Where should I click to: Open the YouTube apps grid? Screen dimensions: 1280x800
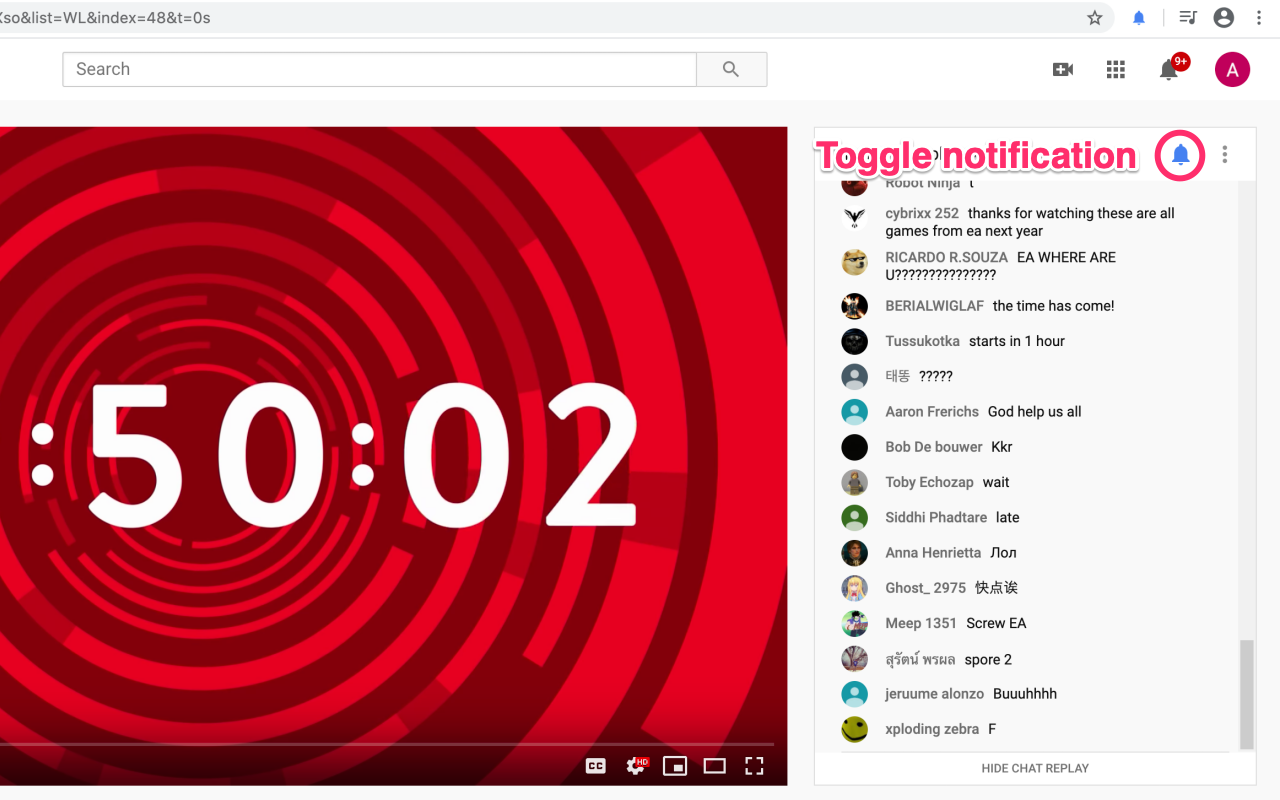click(x=1116, y=69)
